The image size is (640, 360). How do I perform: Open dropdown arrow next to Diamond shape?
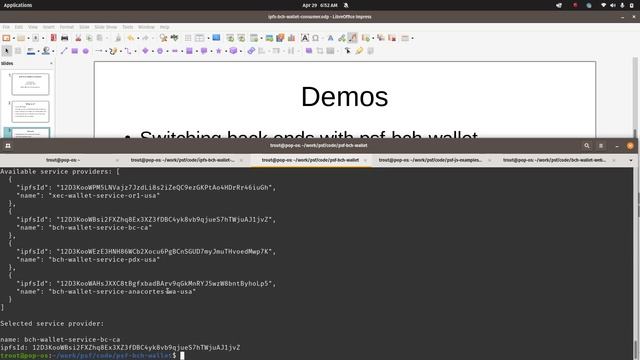(x=153, y=51)
